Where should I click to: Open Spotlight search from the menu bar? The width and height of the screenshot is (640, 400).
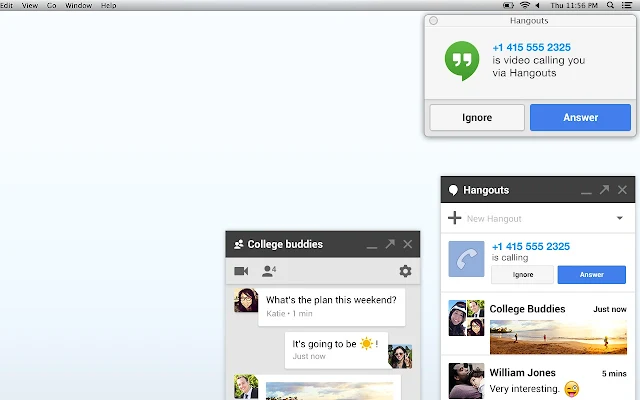click(610, 5)
